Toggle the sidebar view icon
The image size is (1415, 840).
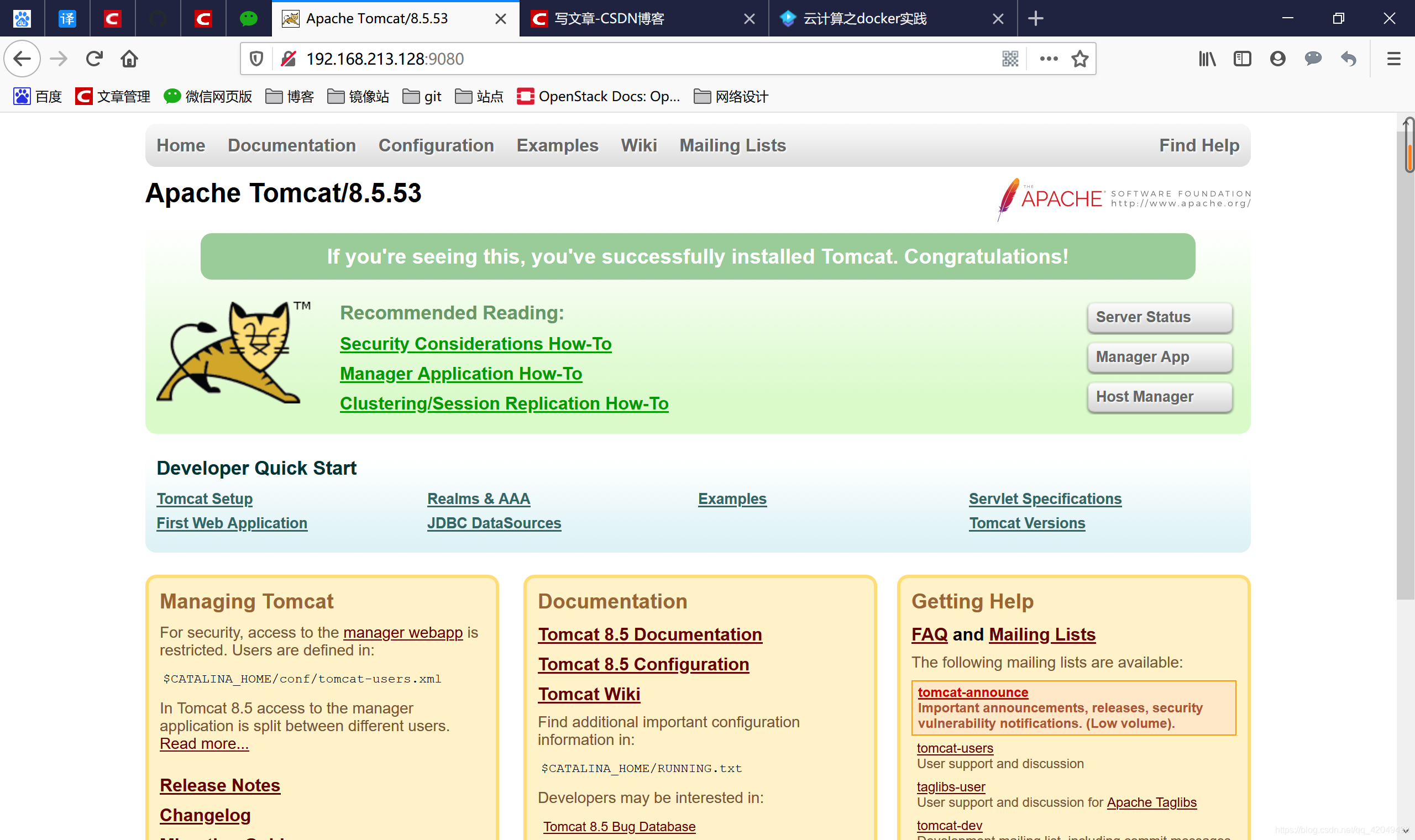pyautogui.click(x=1242, y=59)
